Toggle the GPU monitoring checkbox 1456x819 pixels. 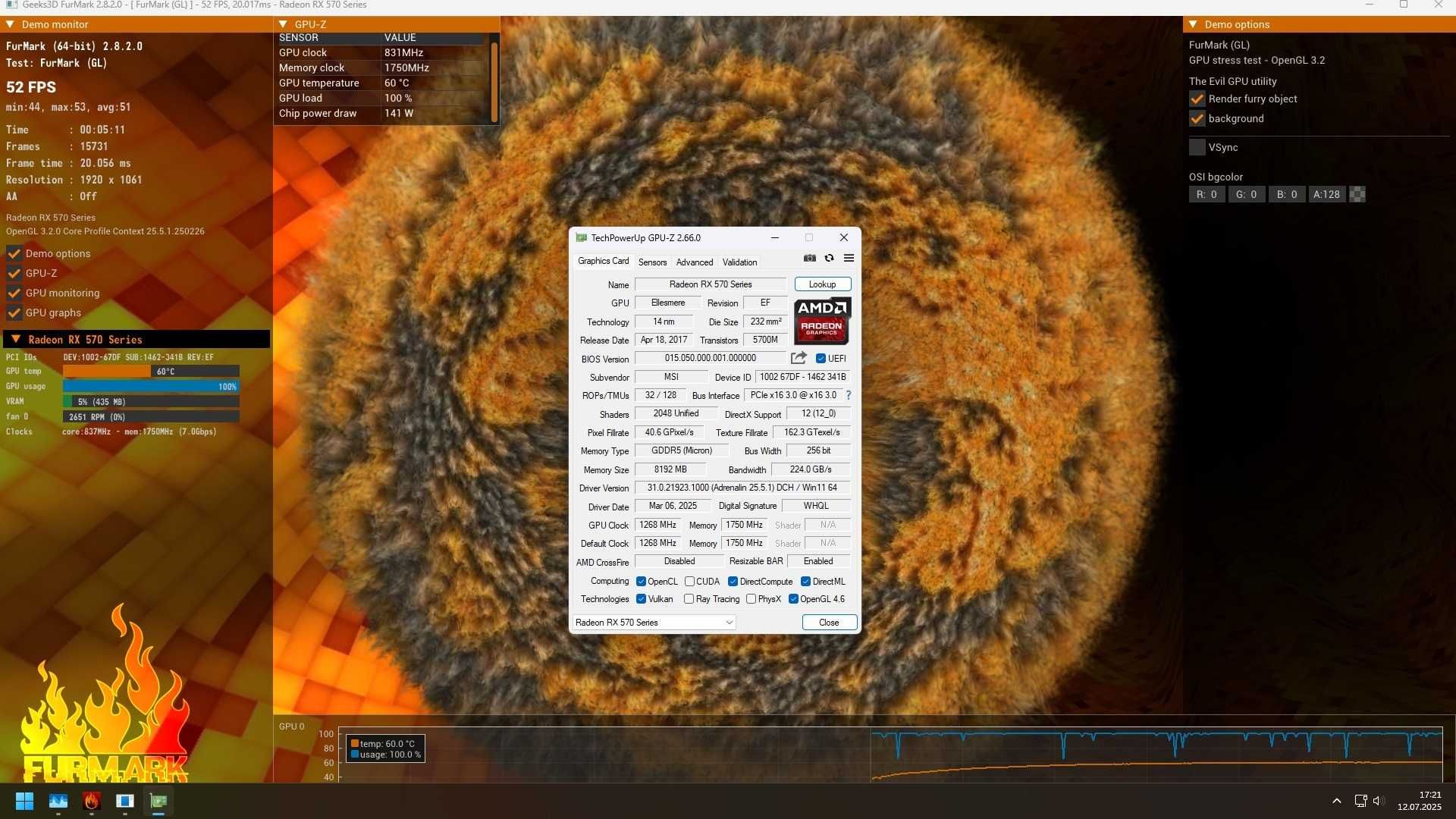(14, 293)
